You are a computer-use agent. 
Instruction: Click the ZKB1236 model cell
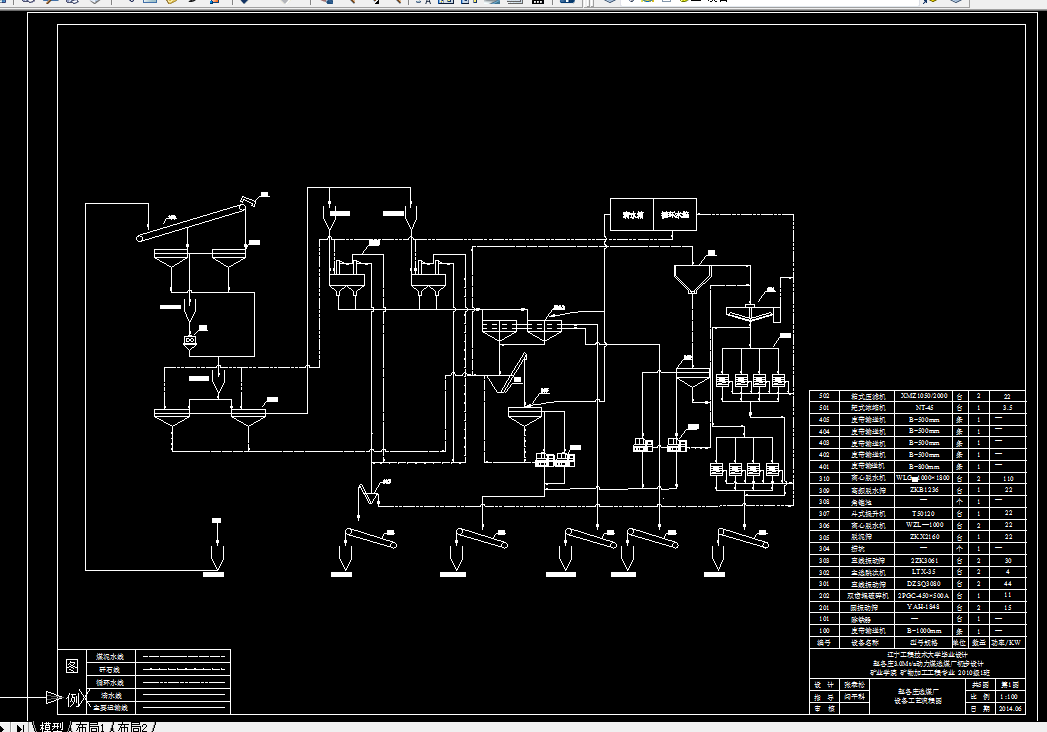(923, 490)
